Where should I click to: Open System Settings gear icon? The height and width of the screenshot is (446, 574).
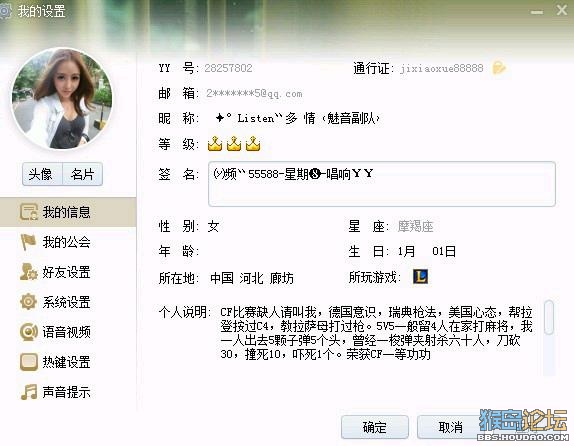click(x=29, y=302)
